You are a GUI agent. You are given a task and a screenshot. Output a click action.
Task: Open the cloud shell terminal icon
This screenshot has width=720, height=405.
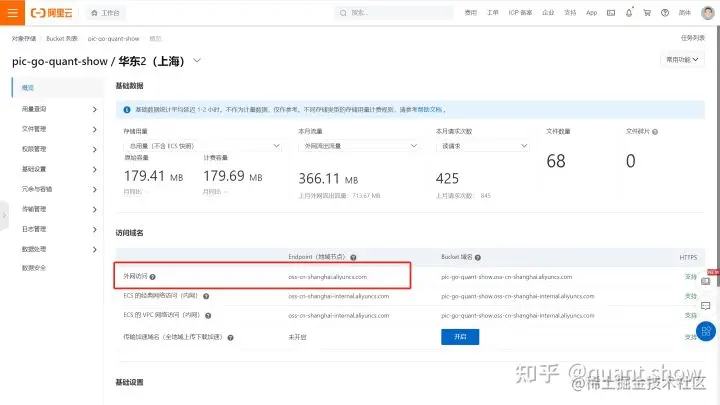(611, 13)
